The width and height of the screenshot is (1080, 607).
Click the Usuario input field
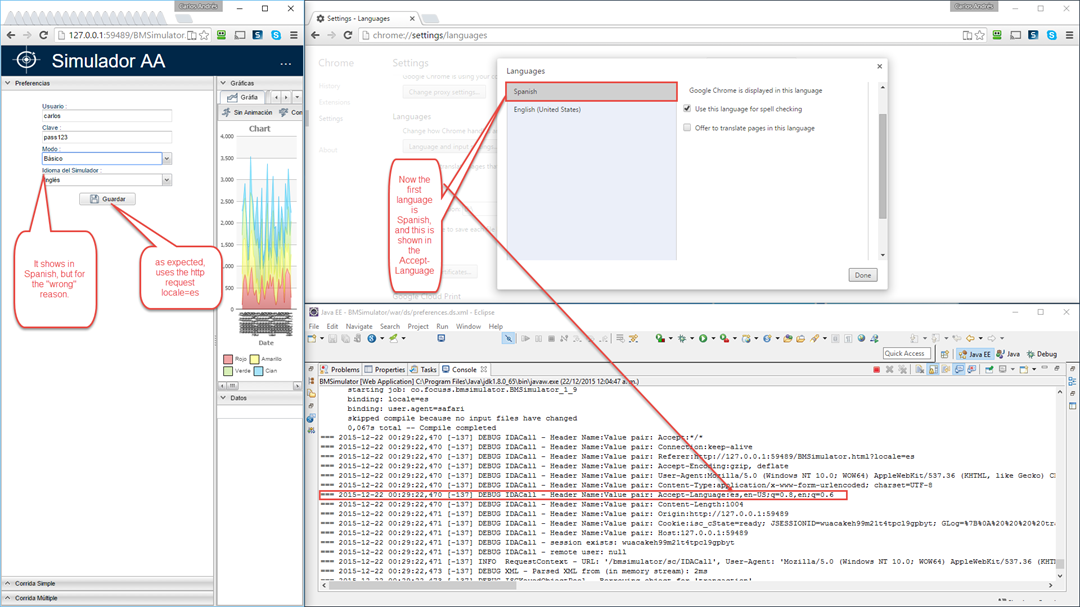(107, 116)
